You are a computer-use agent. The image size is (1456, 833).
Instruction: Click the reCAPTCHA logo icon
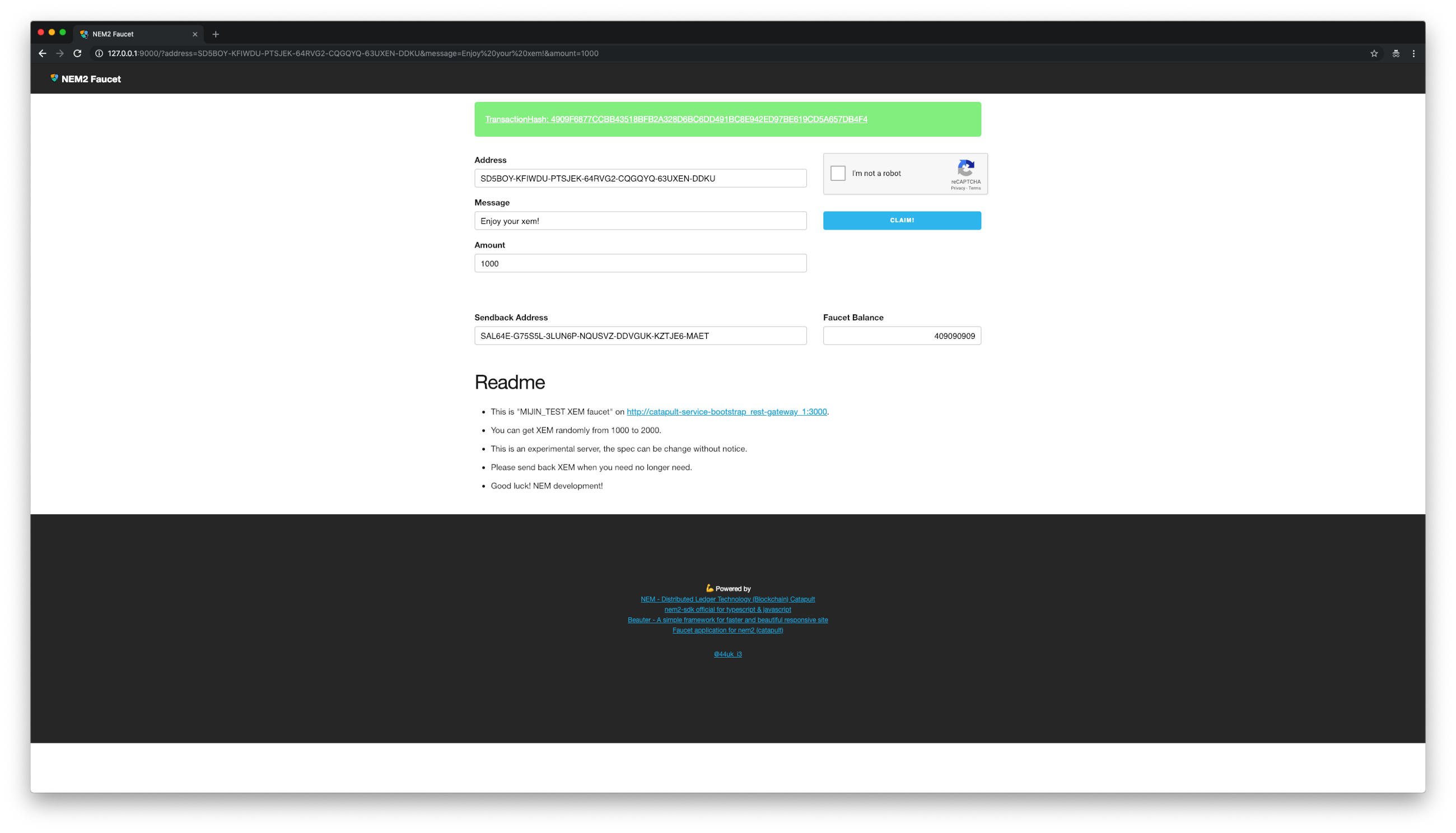(x=966, y=168)
